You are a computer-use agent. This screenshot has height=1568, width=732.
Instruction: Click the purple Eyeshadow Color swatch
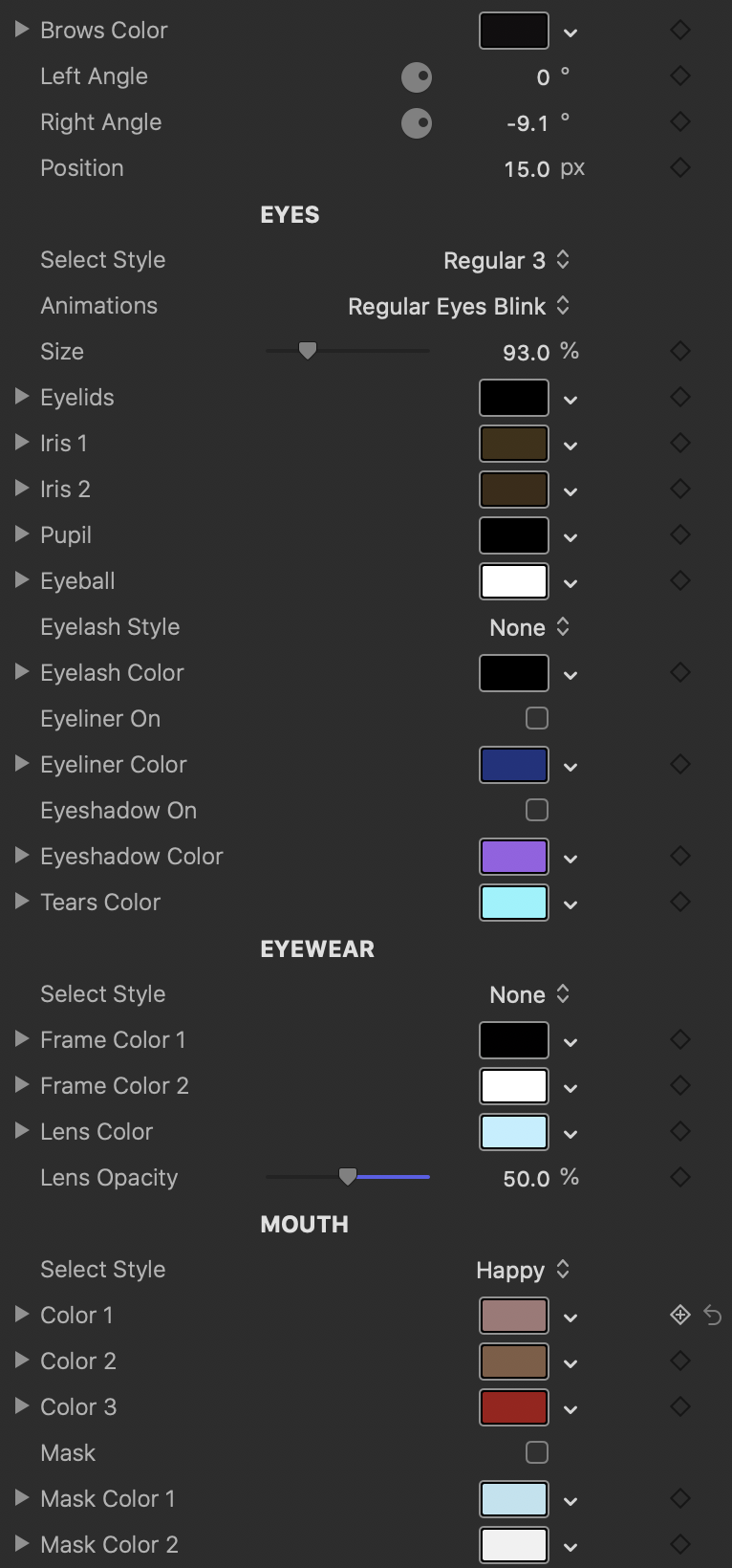click(514, 857)
